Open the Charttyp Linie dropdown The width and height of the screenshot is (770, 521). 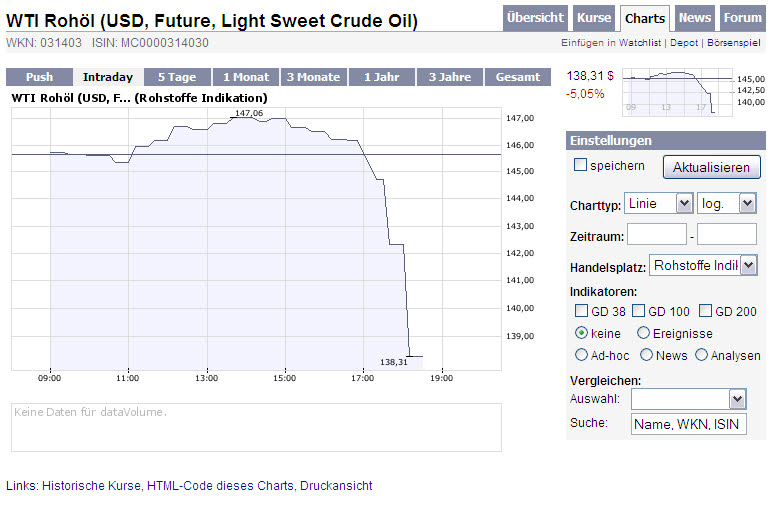pos(658,203)
